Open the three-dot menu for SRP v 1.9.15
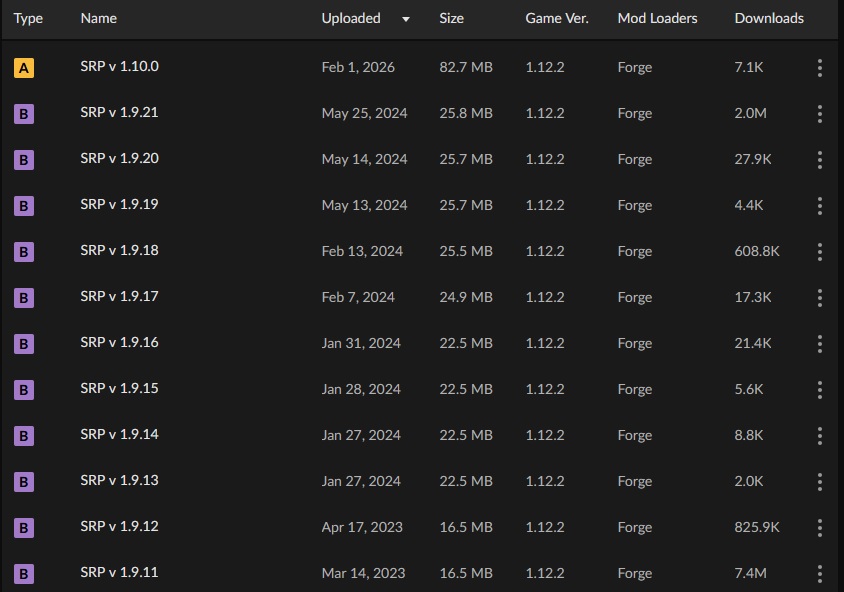The height and width of the screenshot is (592, 844). click(819, 390)
